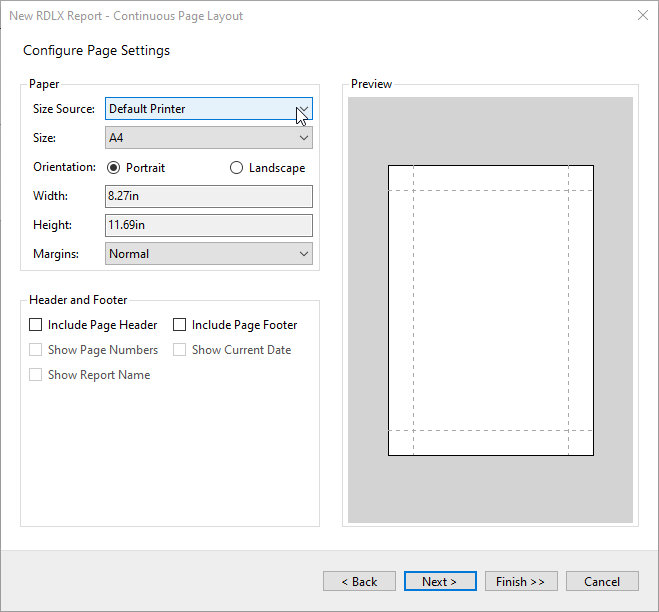Click the page preview thumbnail
The width and height of the screenshot is (659, 612).
click(x=490, y=310)
